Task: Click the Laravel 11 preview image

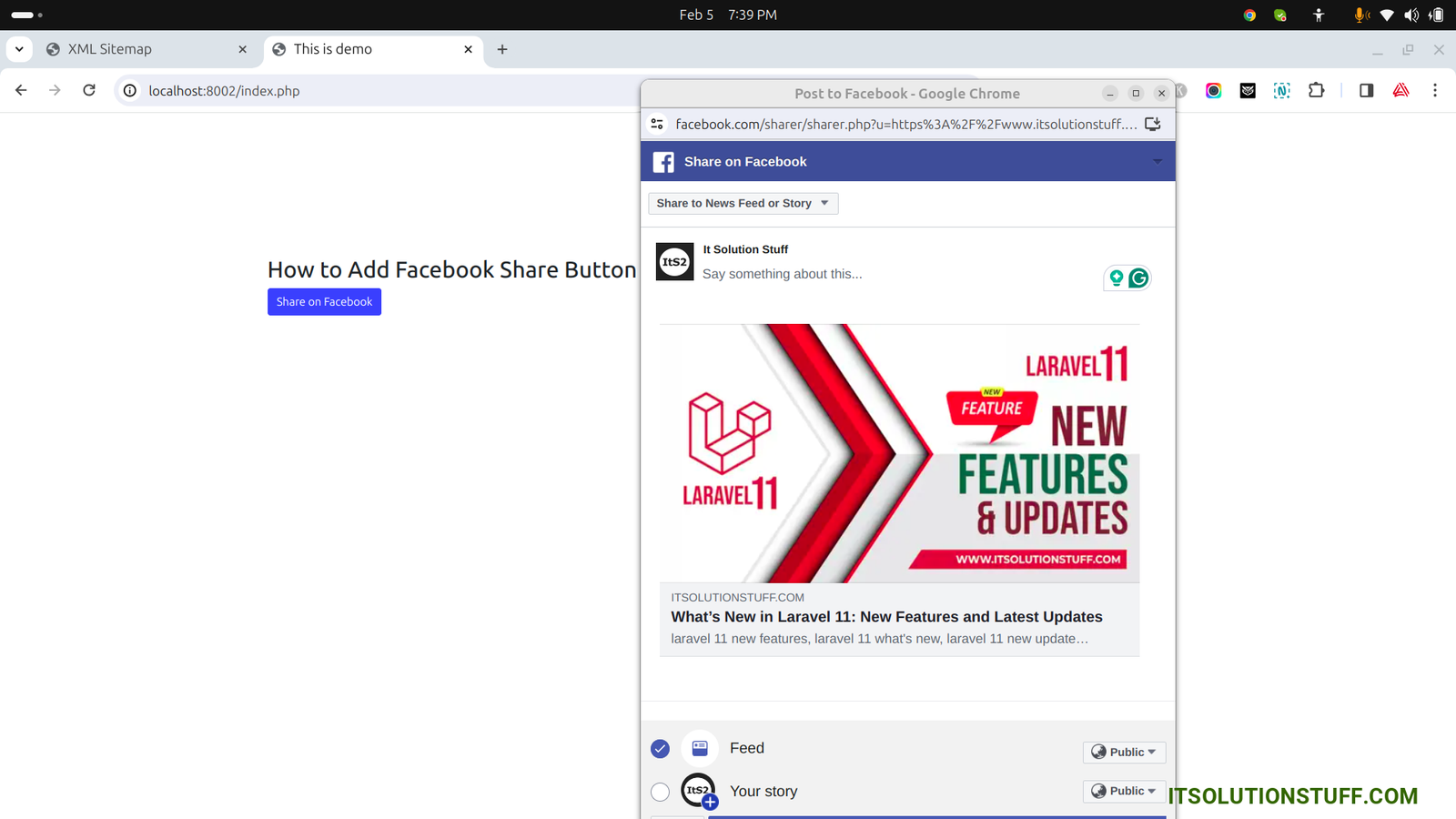Action: 899,453
